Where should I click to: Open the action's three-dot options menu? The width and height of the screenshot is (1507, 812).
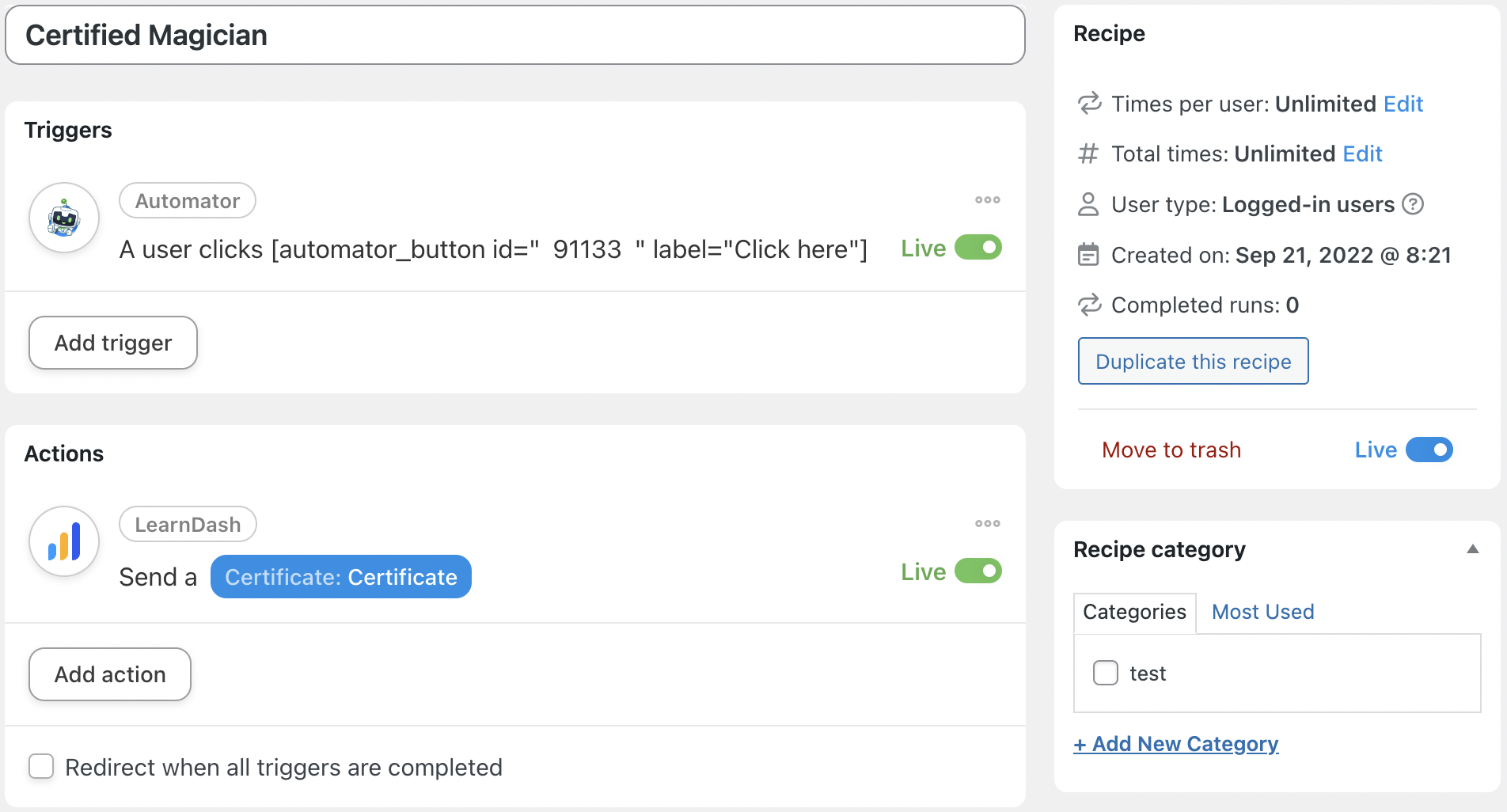[x=987, y=523]
